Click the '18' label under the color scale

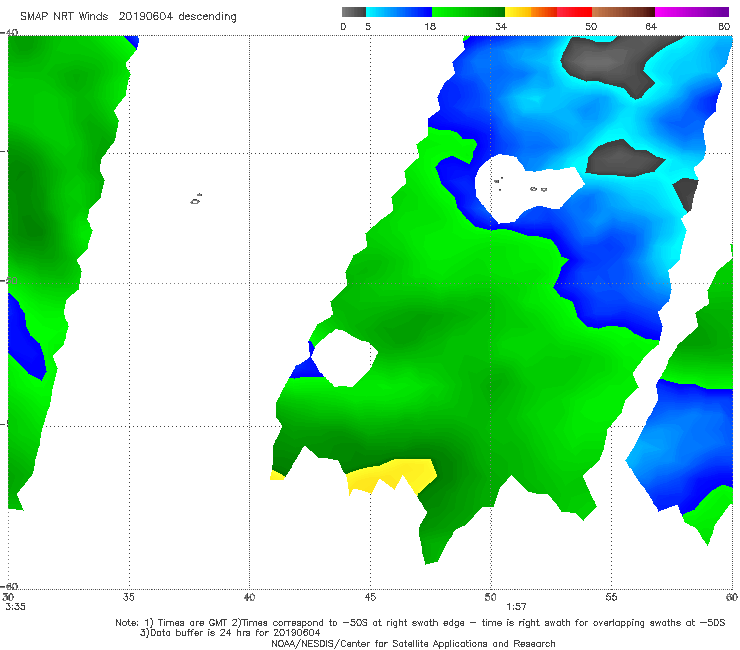point(430,26)
